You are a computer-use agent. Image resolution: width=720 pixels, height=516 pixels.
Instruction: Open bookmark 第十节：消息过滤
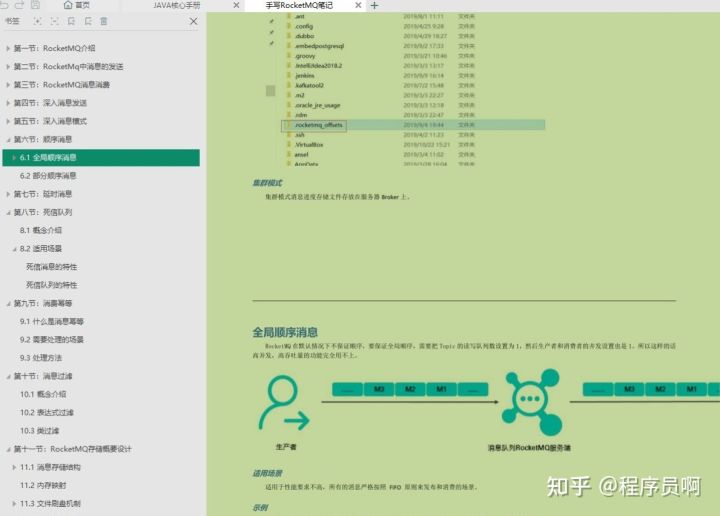43,376
